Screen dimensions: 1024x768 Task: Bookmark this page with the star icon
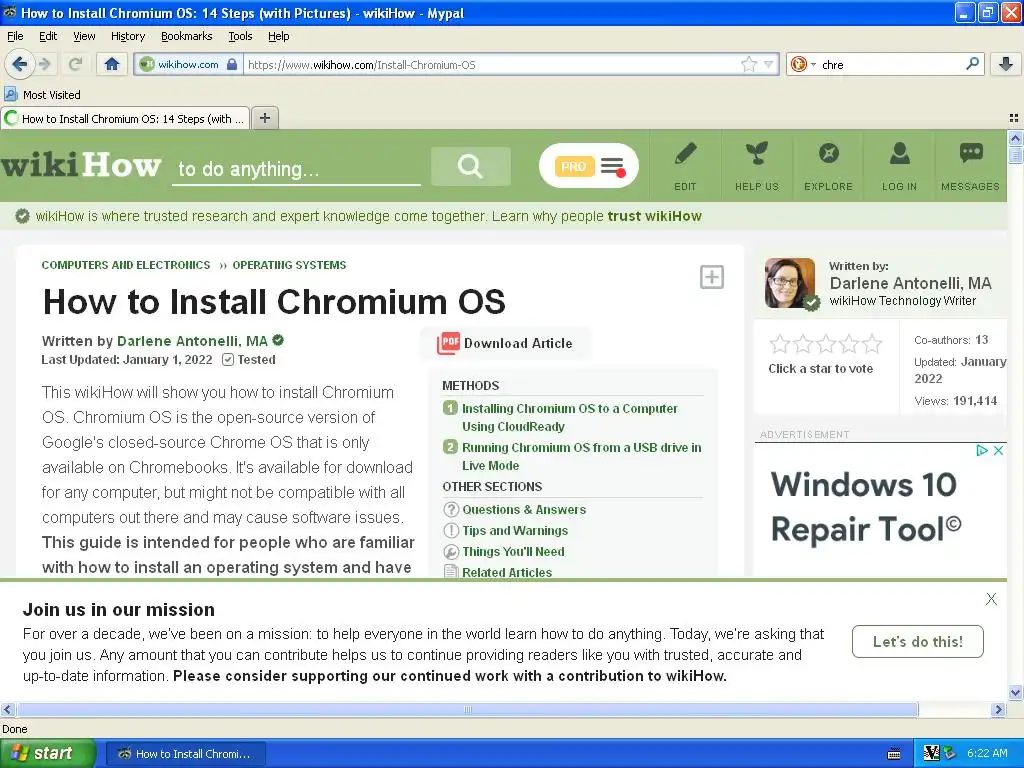[748, 64]
